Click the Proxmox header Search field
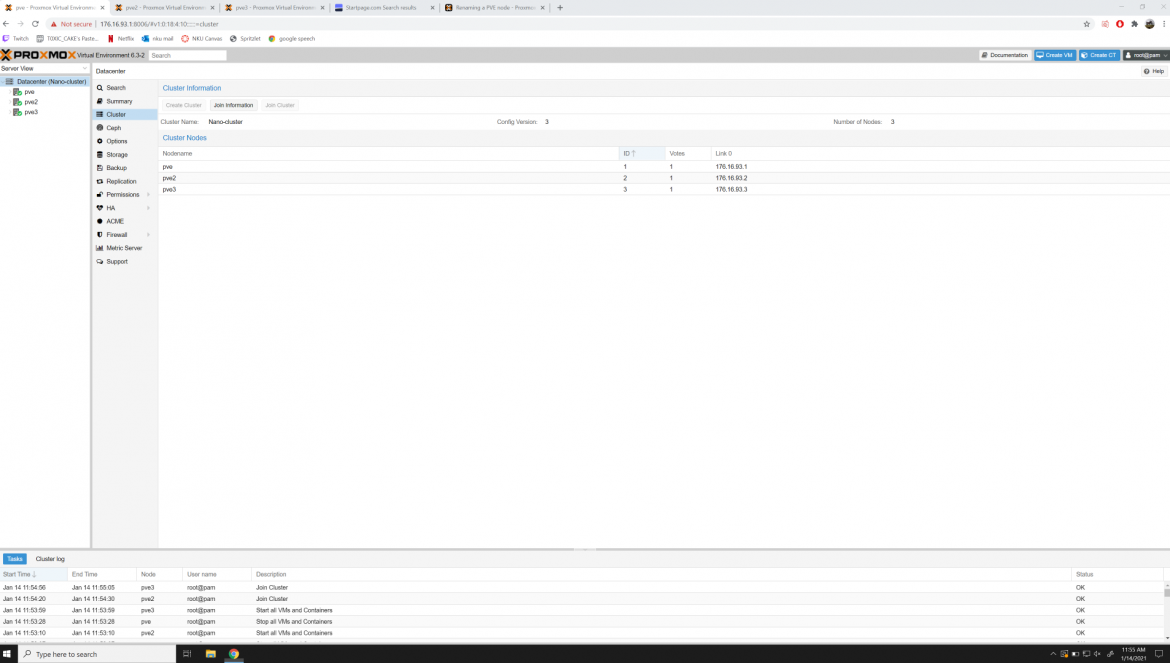The height and width of the screenshot is (663, 1170). pos(187,55)
